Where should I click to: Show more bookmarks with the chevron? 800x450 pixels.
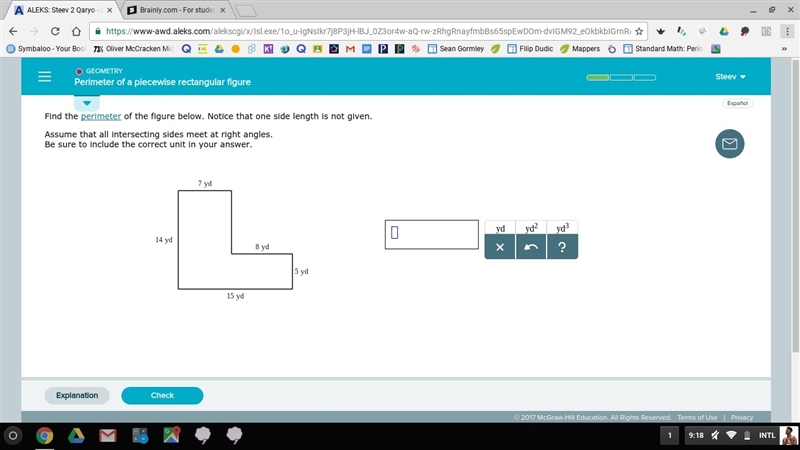(784, 49)
